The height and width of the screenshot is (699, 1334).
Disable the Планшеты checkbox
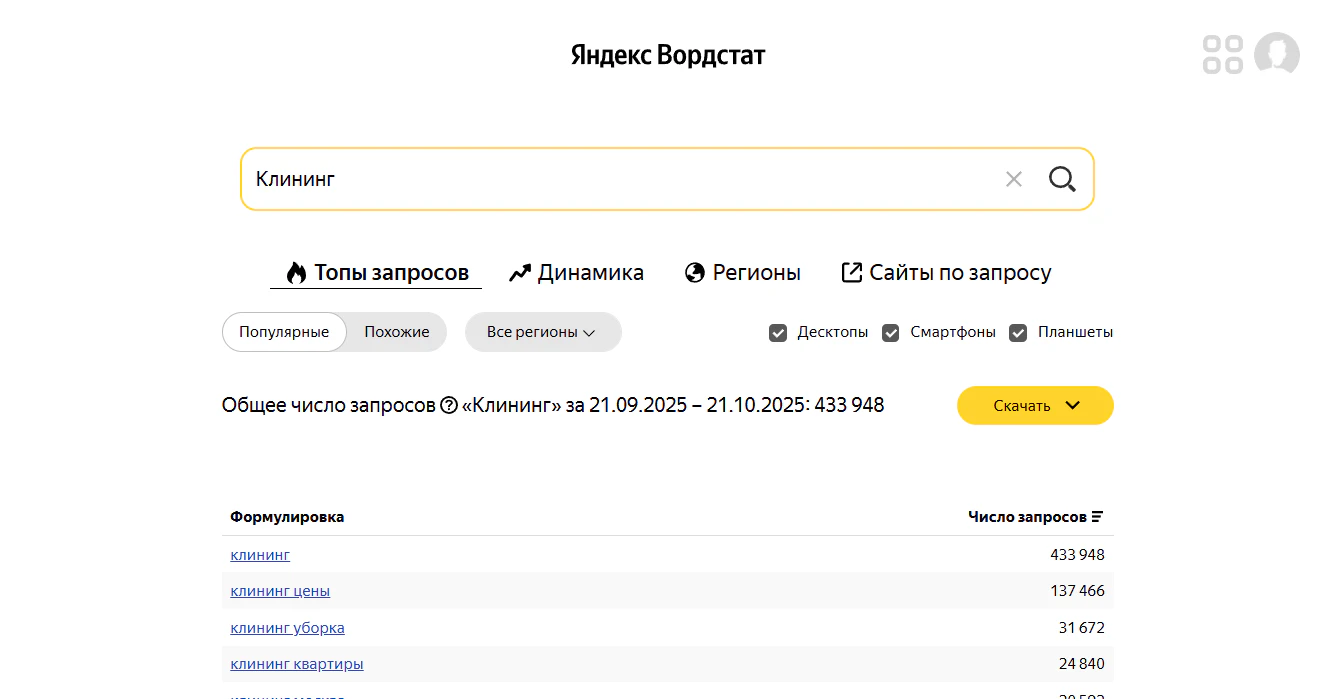[1018, 333]
